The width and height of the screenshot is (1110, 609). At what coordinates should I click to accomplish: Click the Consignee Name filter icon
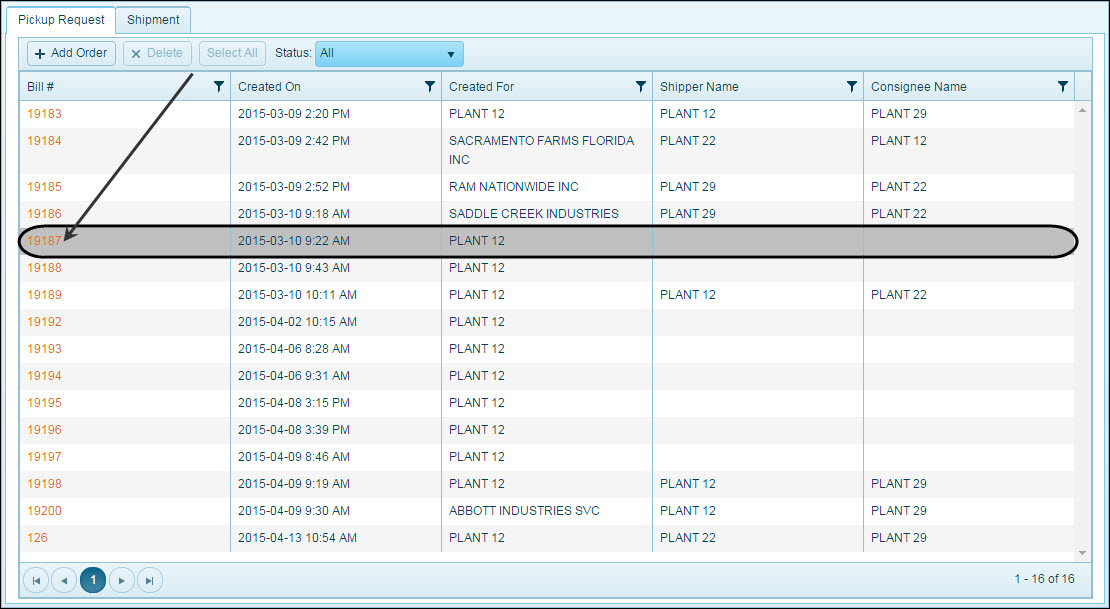[x=1063, y=87]
